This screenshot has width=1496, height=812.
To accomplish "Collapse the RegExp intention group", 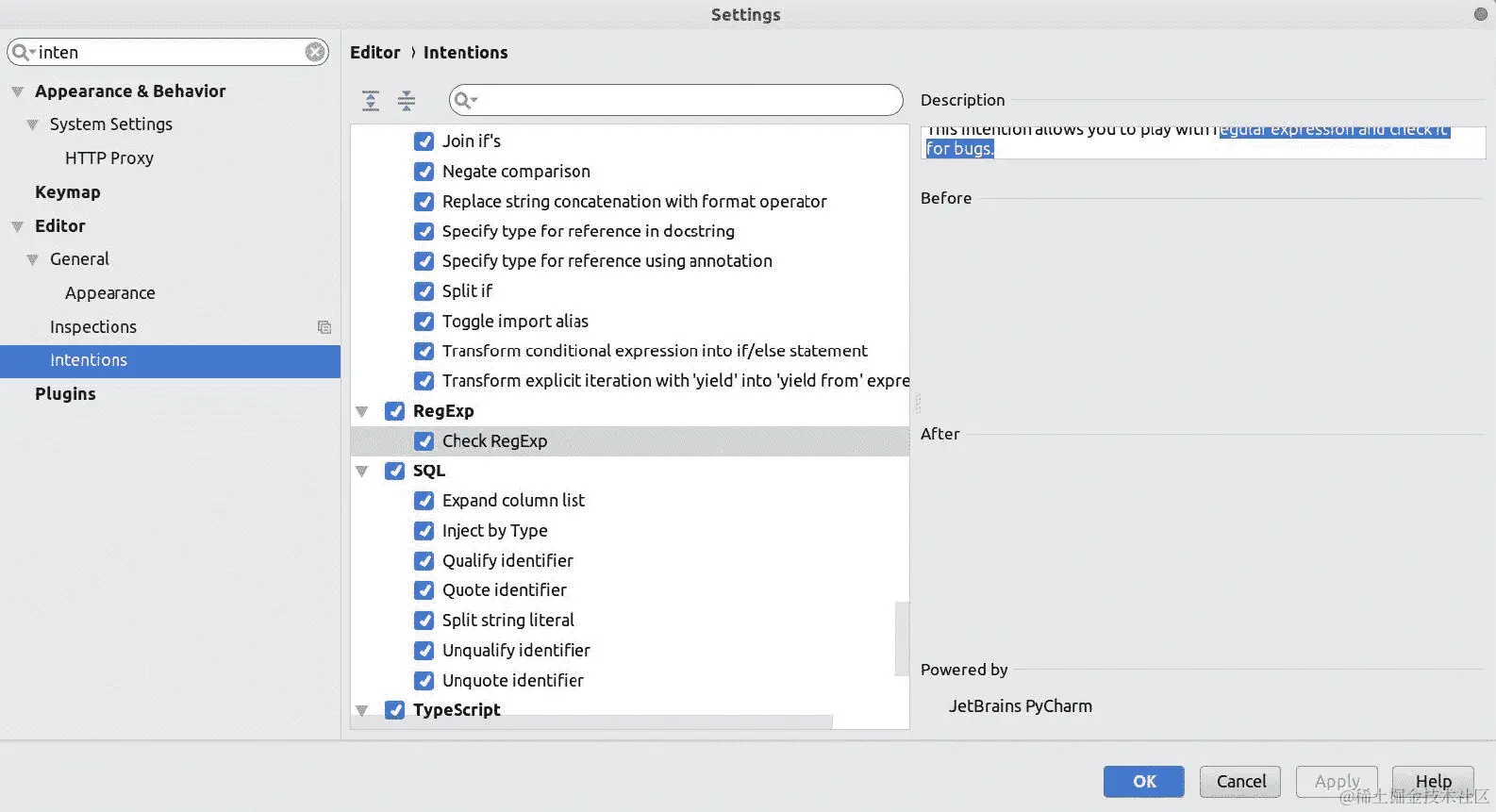I will pyautogui.click(x=361, y=411).
